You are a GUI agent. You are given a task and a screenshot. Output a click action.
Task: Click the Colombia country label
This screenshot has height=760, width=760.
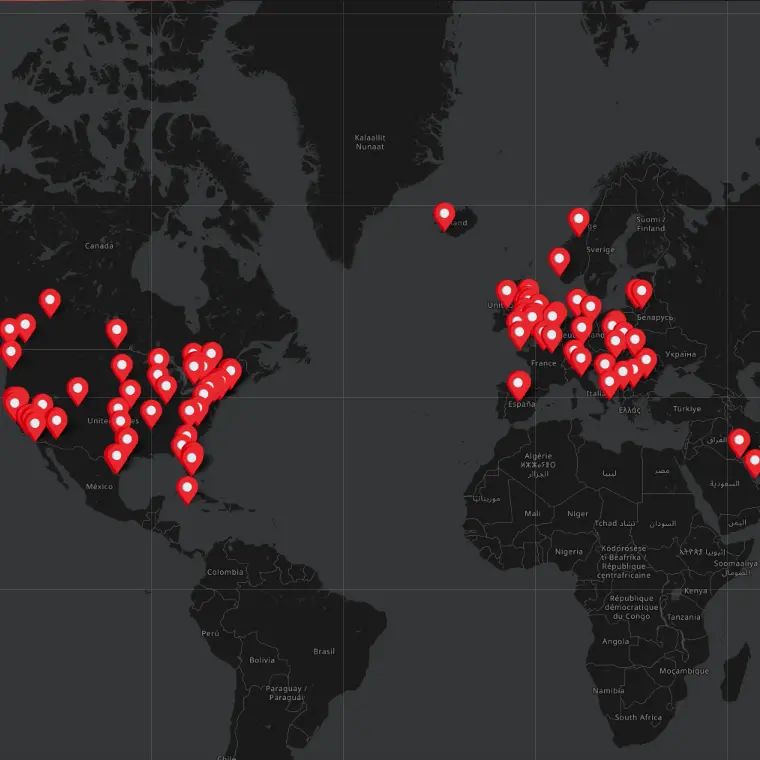click(225, 572)
